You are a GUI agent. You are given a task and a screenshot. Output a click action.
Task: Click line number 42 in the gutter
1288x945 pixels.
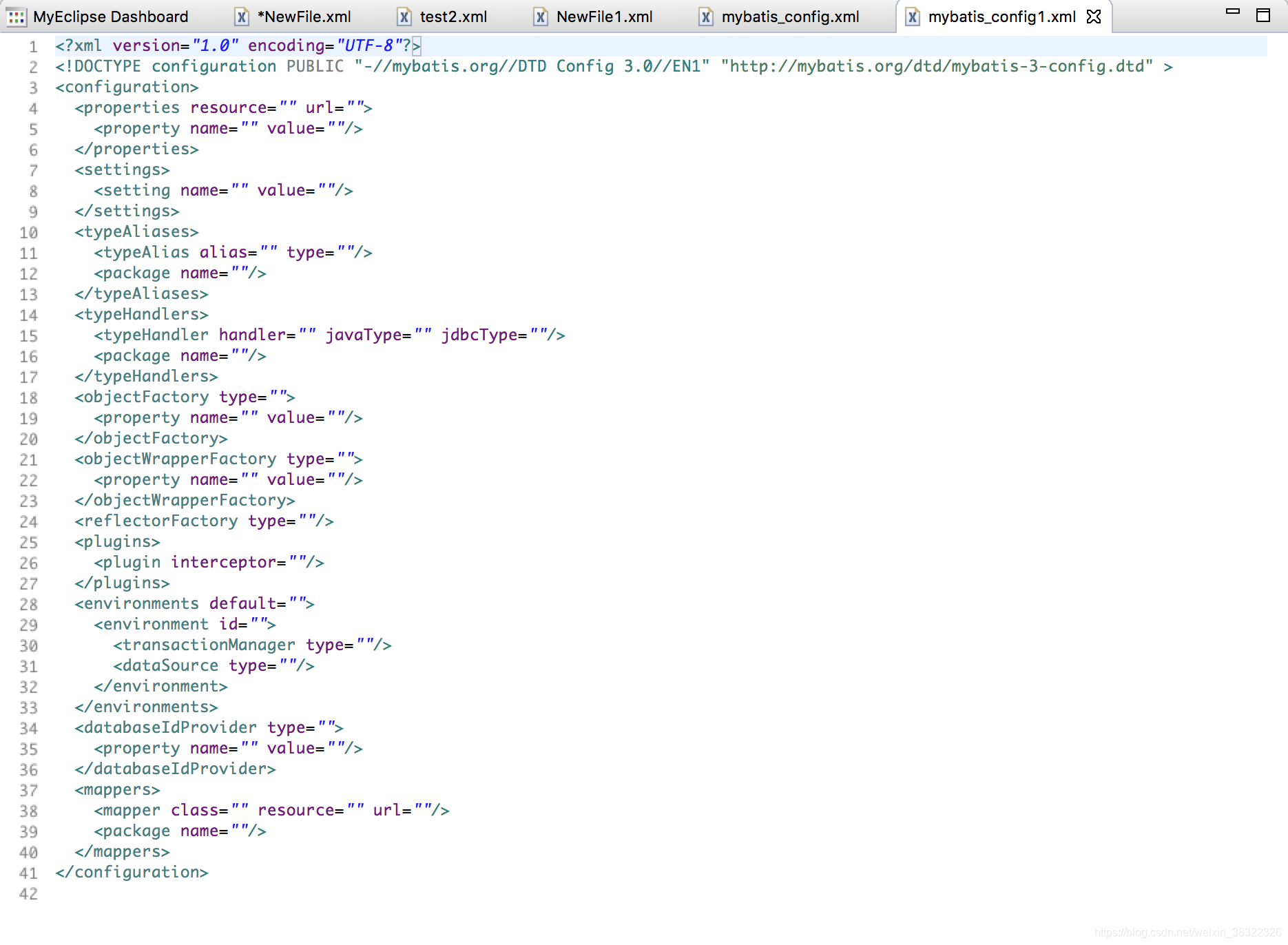pyautogui.click(x=29, y=894)
